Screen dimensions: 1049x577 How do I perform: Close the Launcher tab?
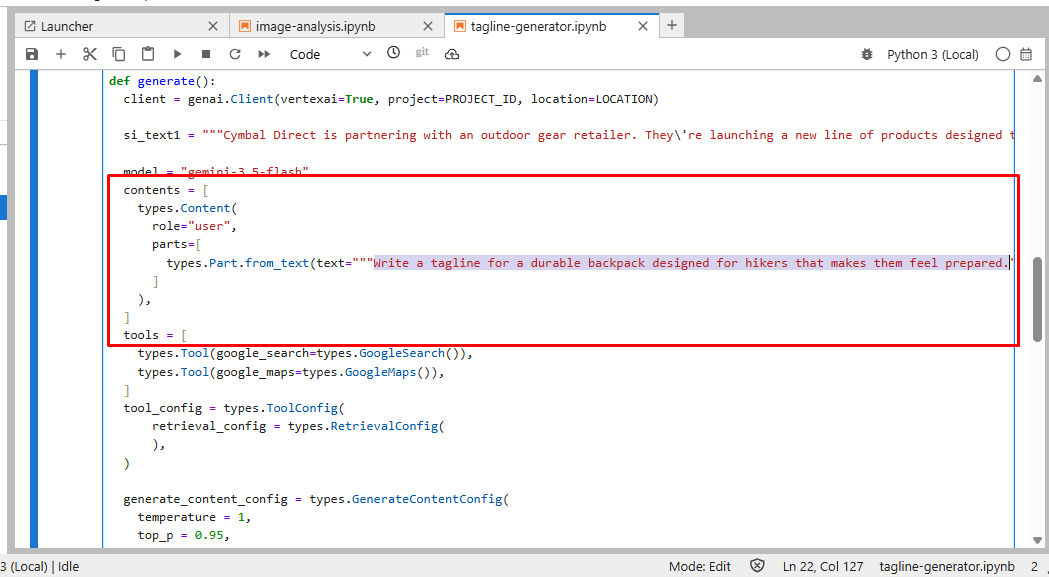click(x=213, y=26)
